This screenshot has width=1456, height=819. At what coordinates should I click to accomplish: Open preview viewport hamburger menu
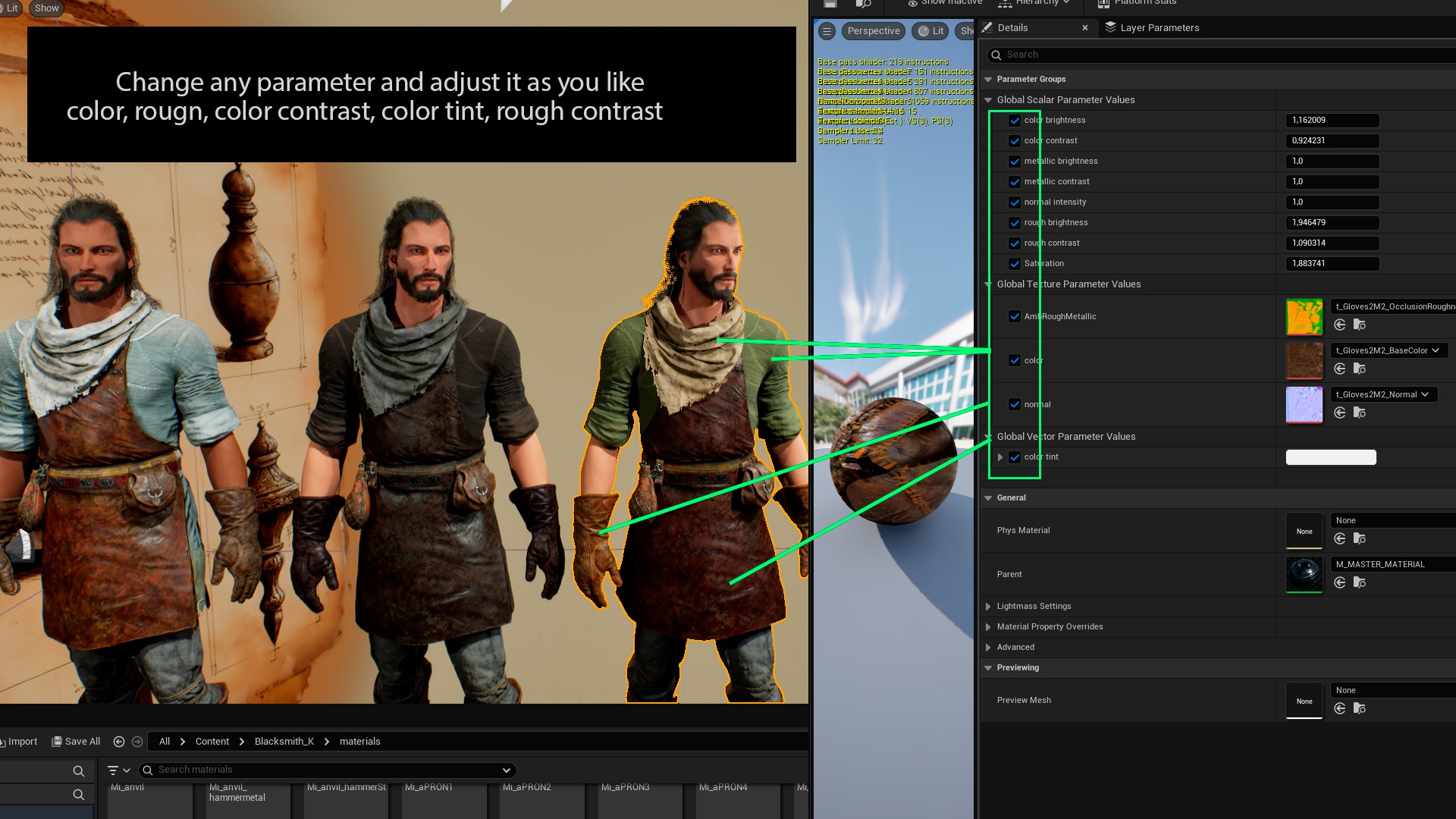pos(827,31)
